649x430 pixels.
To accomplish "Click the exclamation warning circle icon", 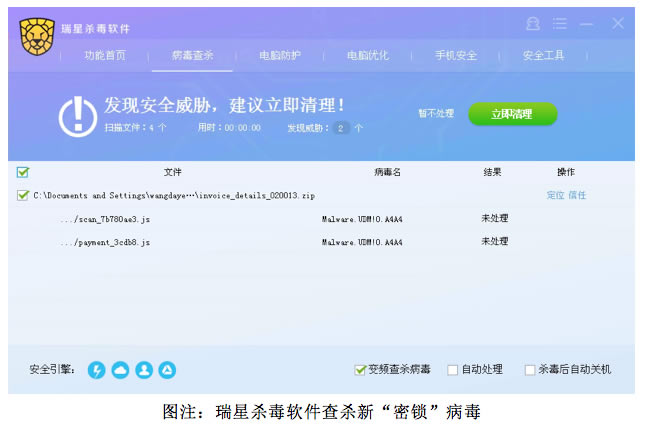I will 78,117.
